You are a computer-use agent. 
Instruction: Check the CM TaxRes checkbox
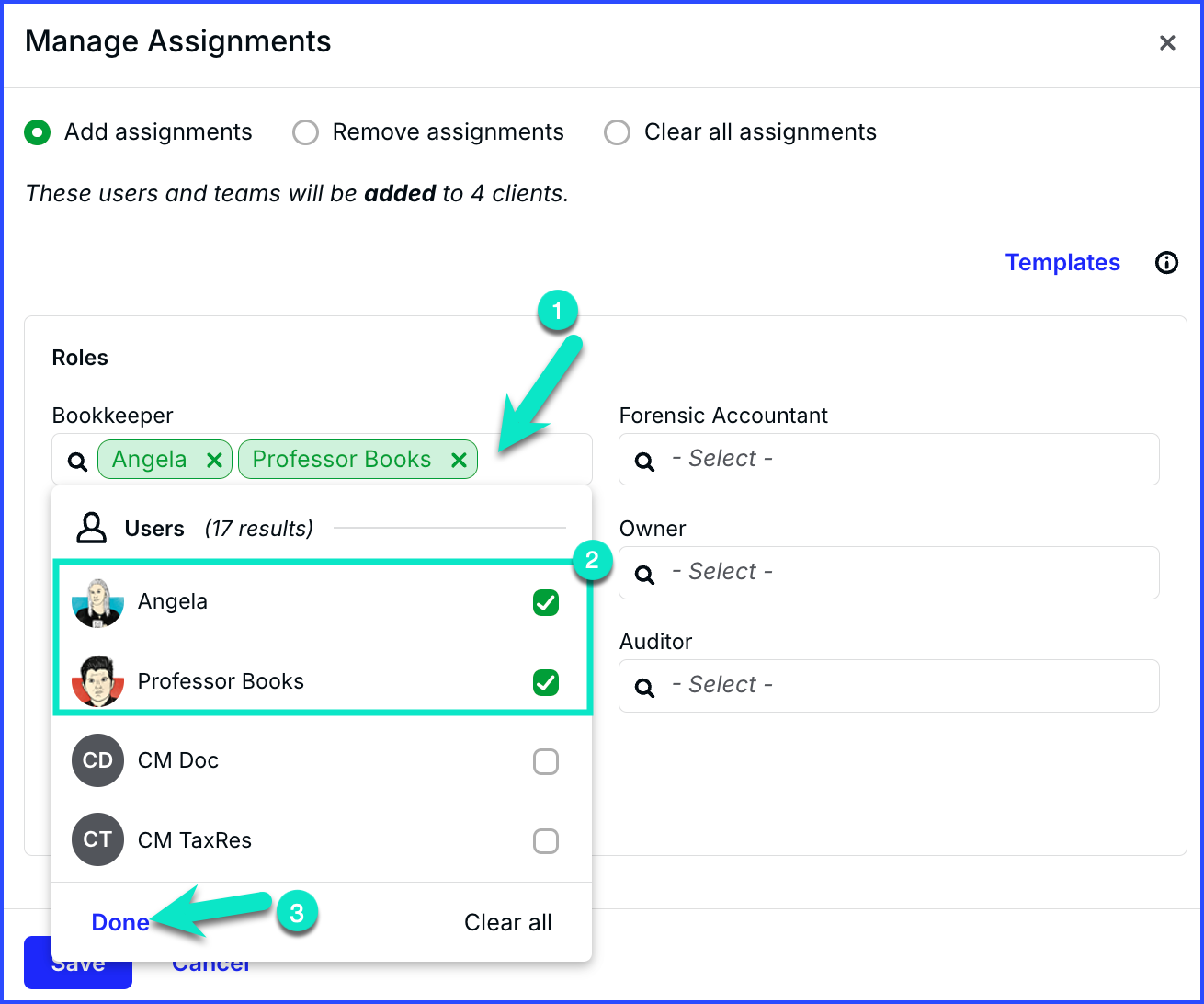pos(546,840)
